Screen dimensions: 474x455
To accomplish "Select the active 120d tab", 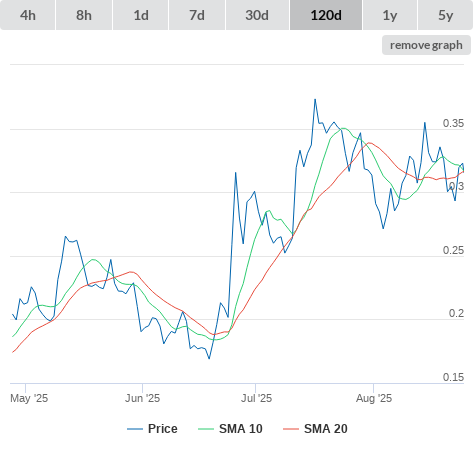I will coord(326,15).
